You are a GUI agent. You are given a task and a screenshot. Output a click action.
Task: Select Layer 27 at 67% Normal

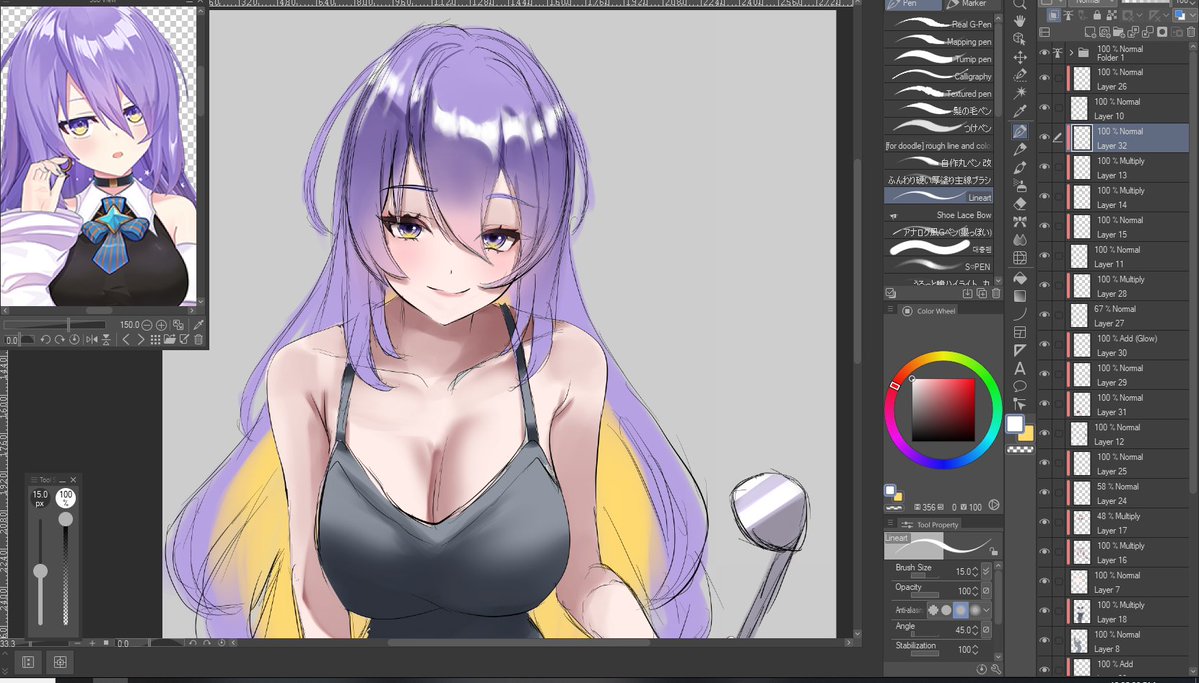1128,316
